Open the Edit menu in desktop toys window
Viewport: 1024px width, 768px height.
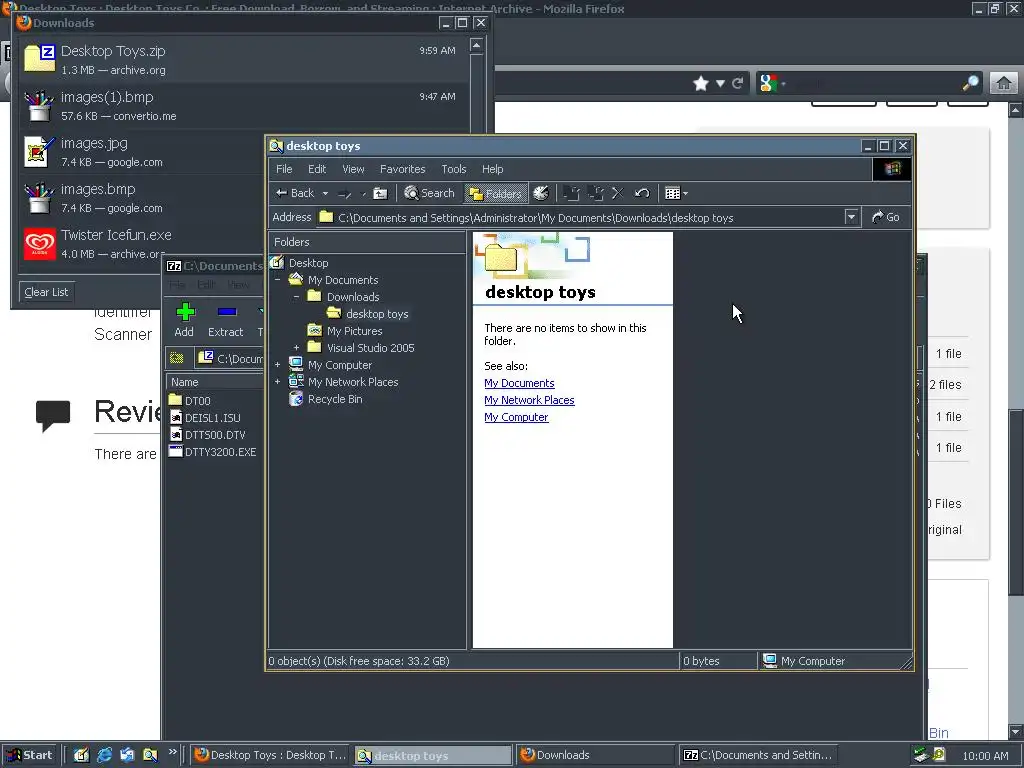coord(317,169)
